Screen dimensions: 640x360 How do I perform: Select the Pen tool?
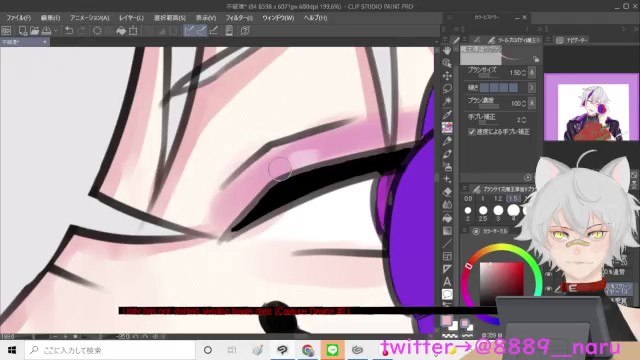[447, 141]
